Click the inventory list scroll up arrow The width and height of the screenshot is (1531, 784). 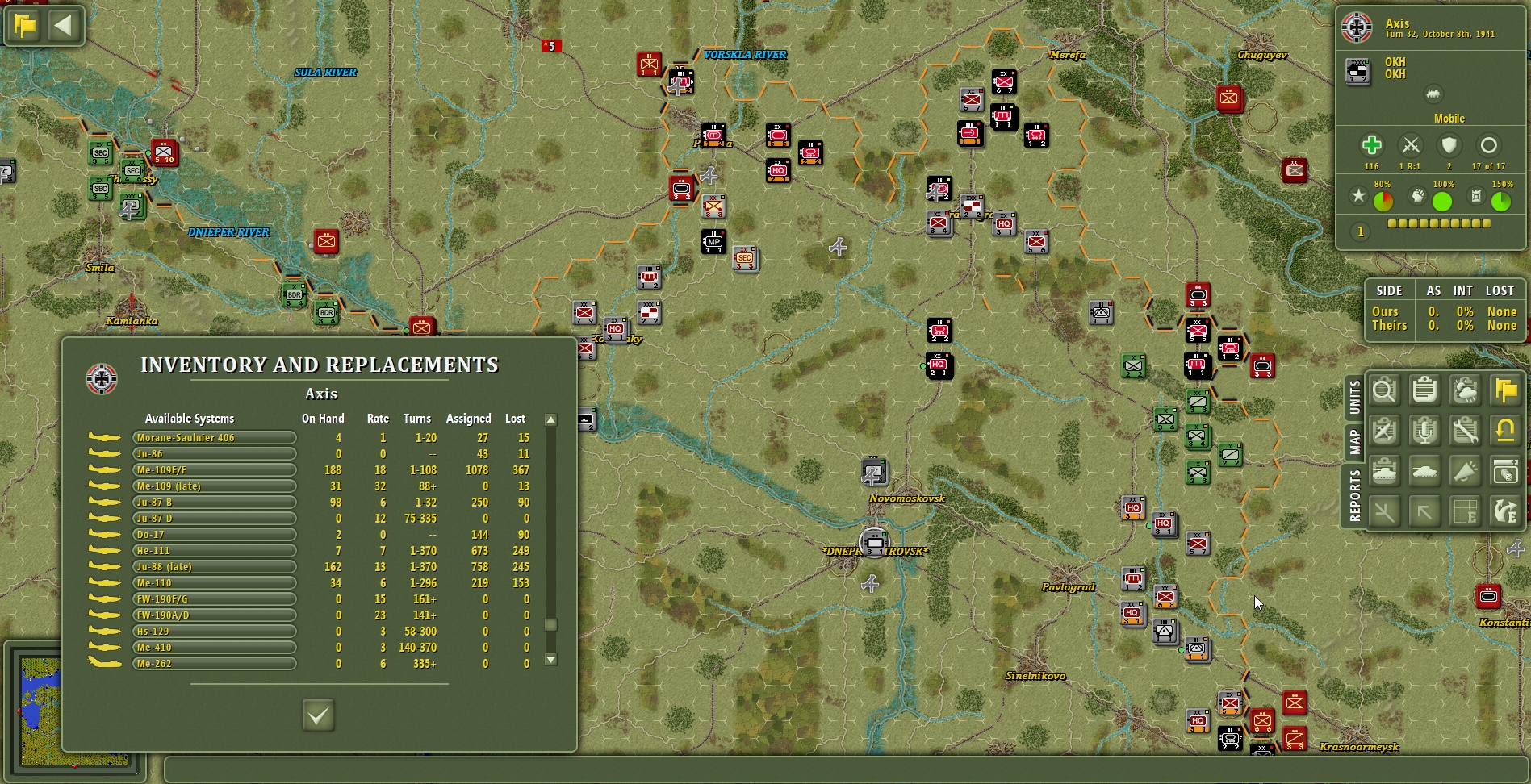click(x=551, y=420)
